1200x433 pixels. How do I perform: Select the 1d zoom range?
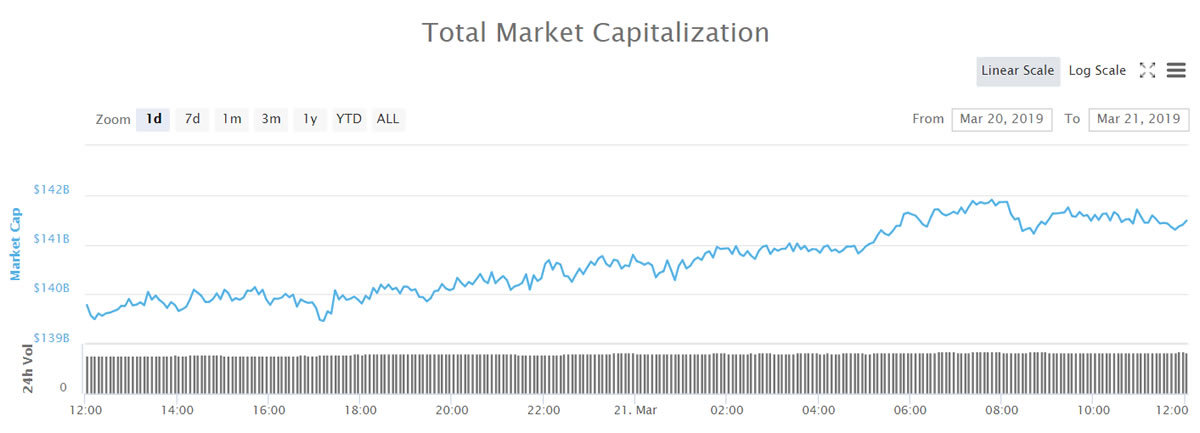pos(154,120)
